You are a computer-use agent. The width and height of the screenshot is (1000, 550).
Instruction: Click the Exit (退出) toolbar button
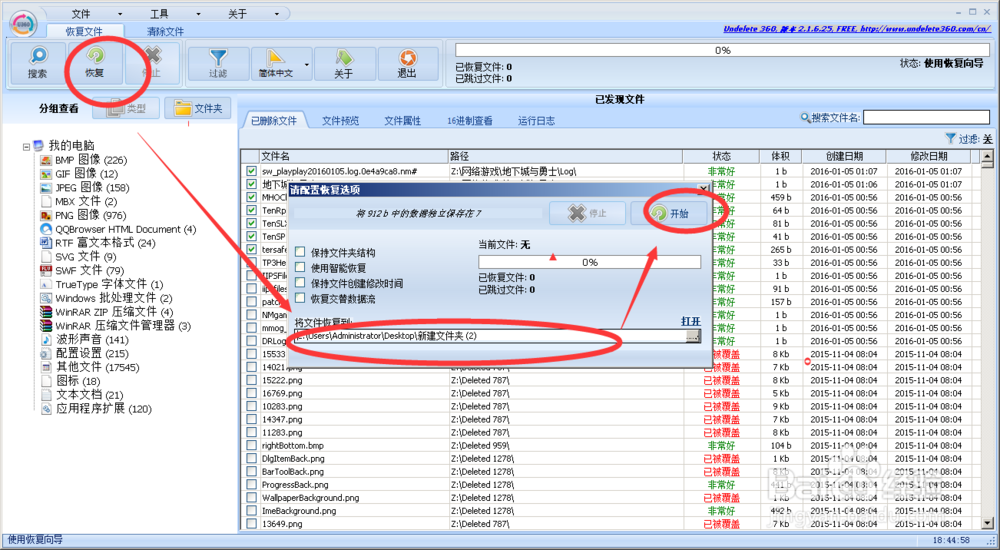[x=407, y=64]
